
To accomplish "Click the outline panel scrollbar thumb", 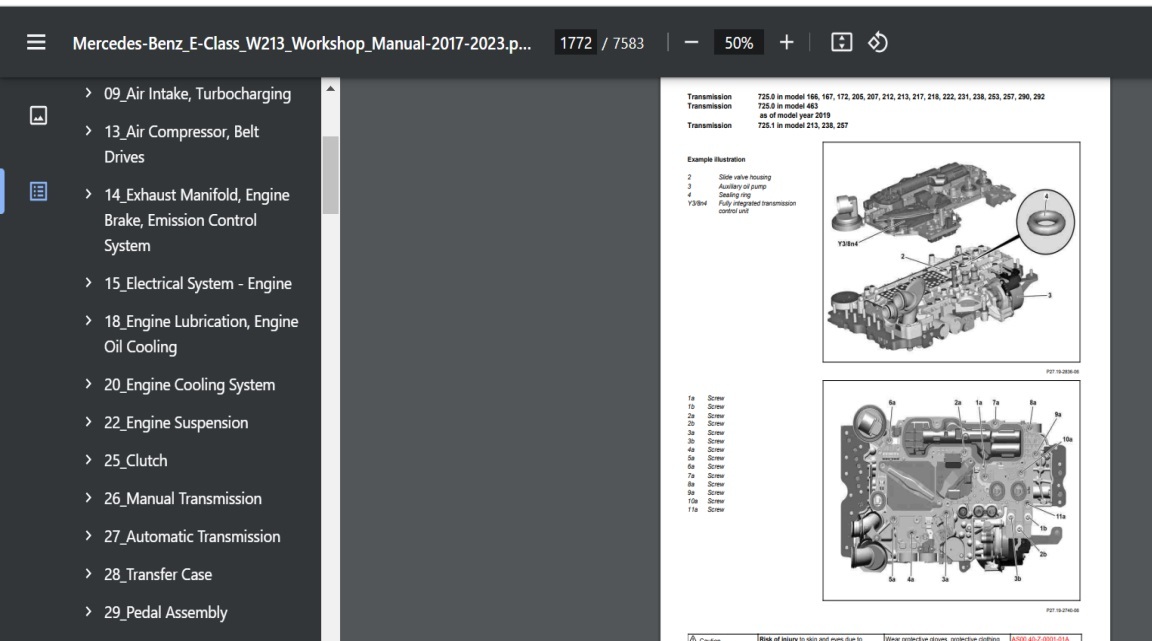I will tap(330, 175).
